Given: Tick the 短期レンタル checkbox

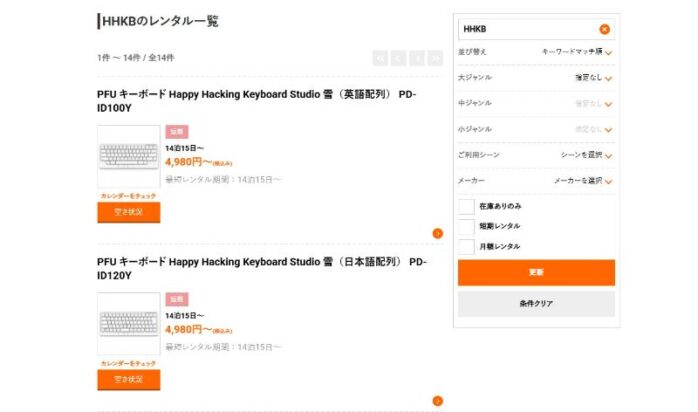Looking at the screenshot, I should tap(467, 226).
